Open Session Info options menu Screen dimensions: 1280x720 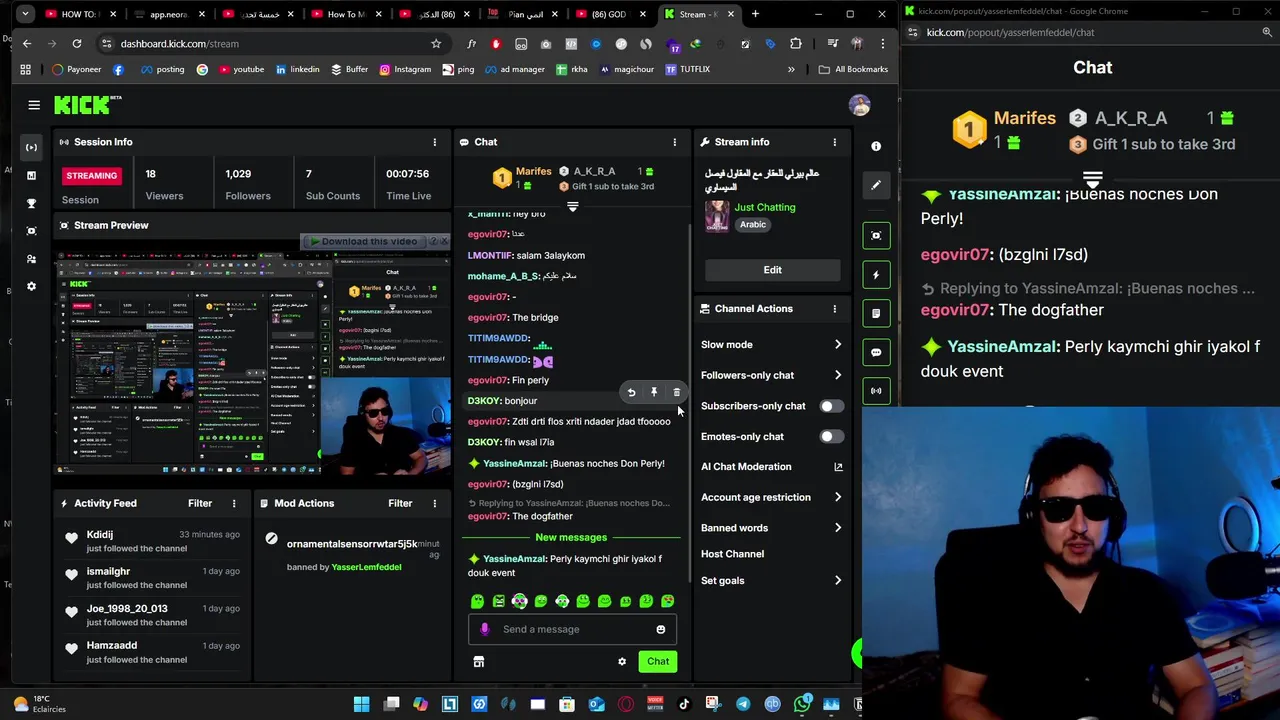tap(434, 142)
